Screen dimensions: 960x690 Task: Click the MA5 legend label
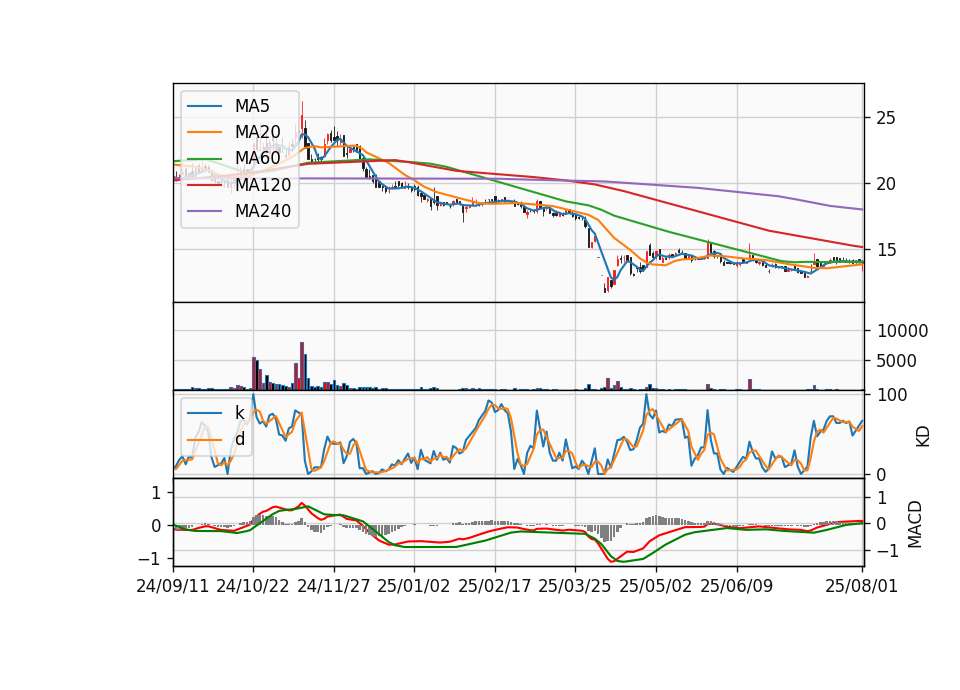click(x=252, y=106)
